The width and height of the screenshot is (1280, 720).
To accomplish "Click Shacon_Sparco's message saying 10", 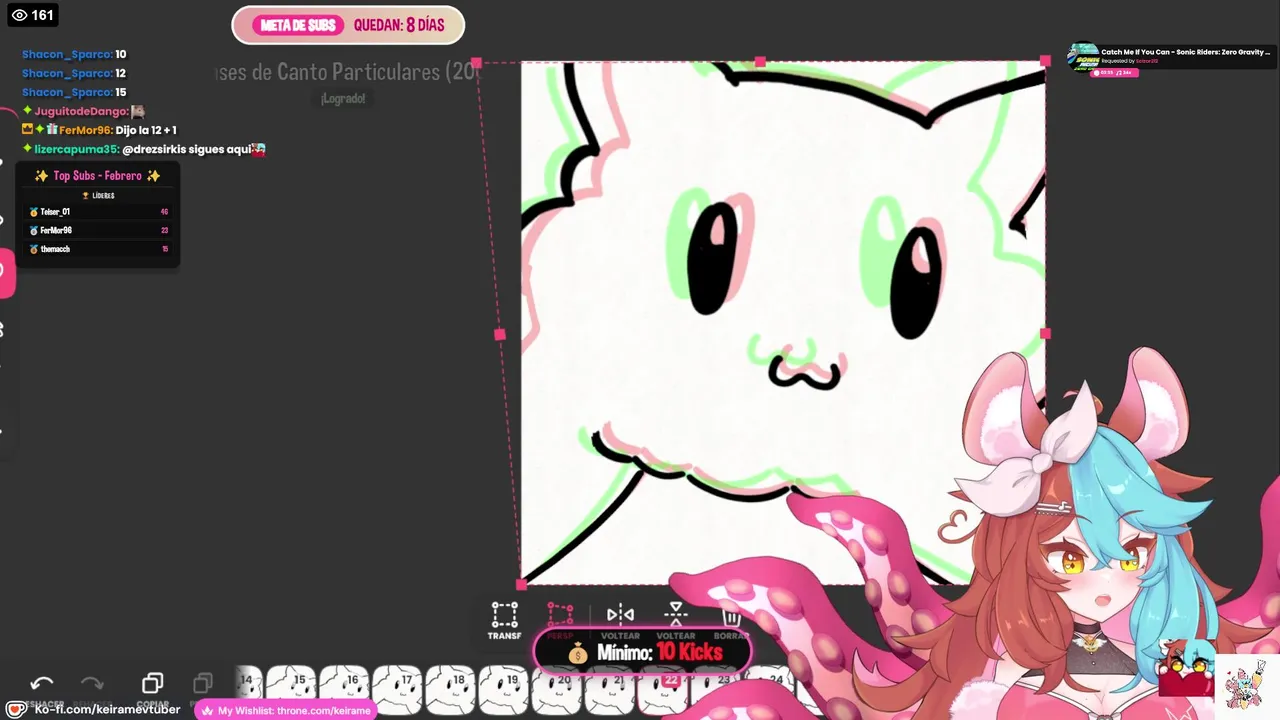I will 74,54.
